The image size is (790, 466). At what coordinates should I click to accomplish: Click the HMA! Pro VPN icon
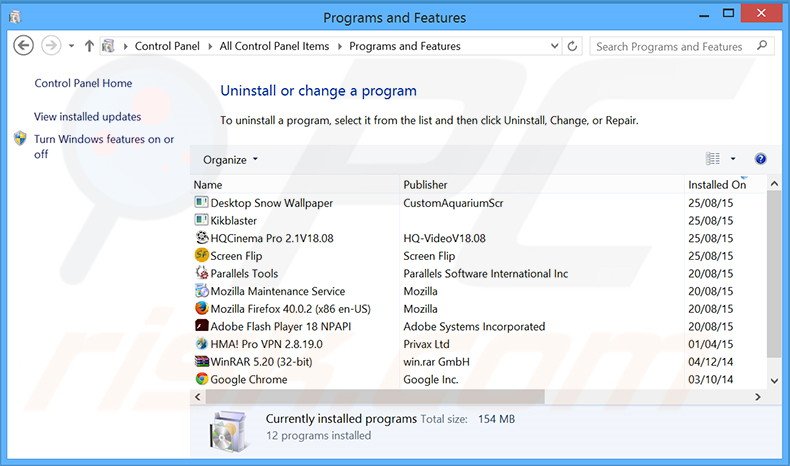[x=202, y=343]
